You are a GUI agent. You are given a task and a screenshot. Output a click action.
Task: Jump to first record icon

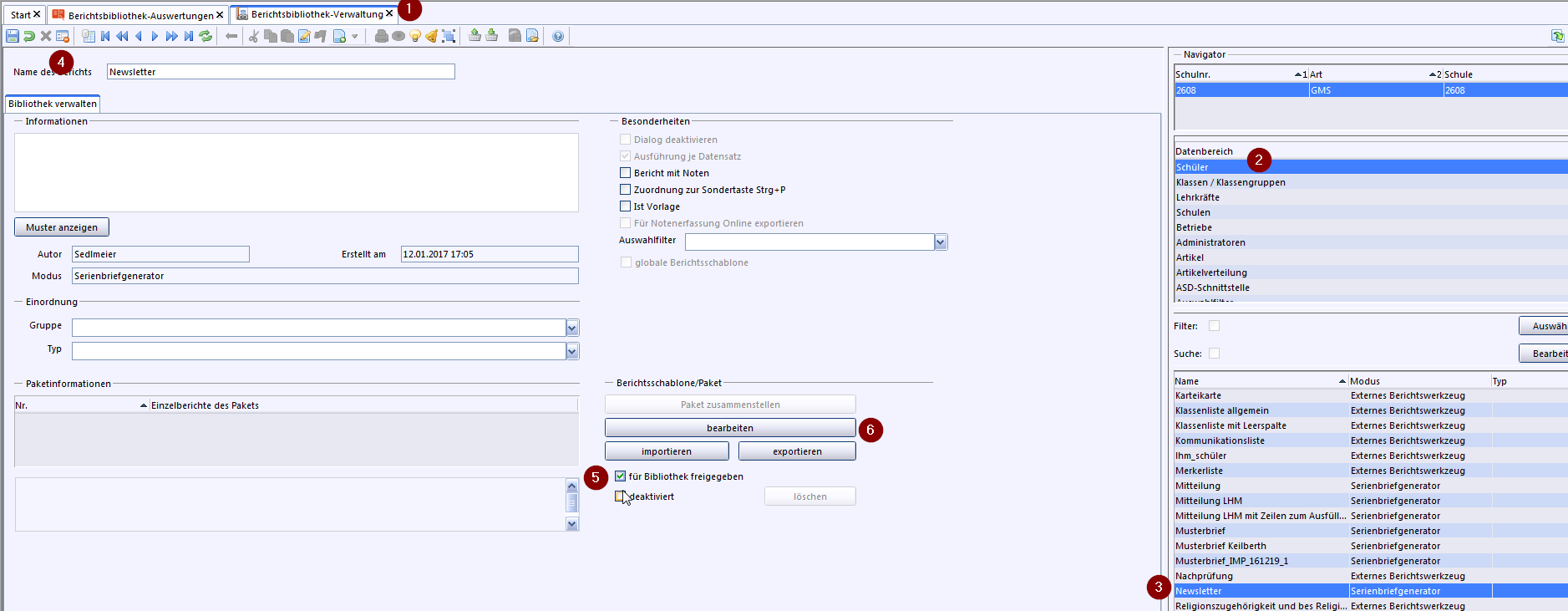click(x=105, y=36)
